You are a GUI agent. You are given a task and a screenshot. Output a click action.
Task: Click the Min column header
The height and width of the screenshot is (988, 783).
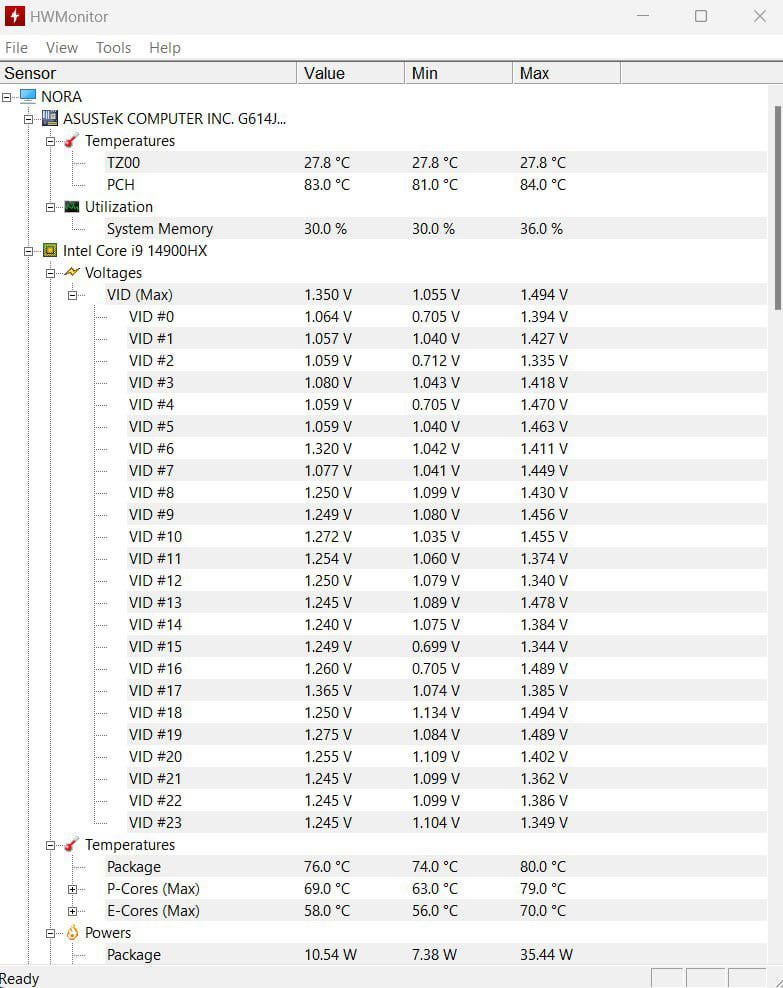(x=458, y=73)
